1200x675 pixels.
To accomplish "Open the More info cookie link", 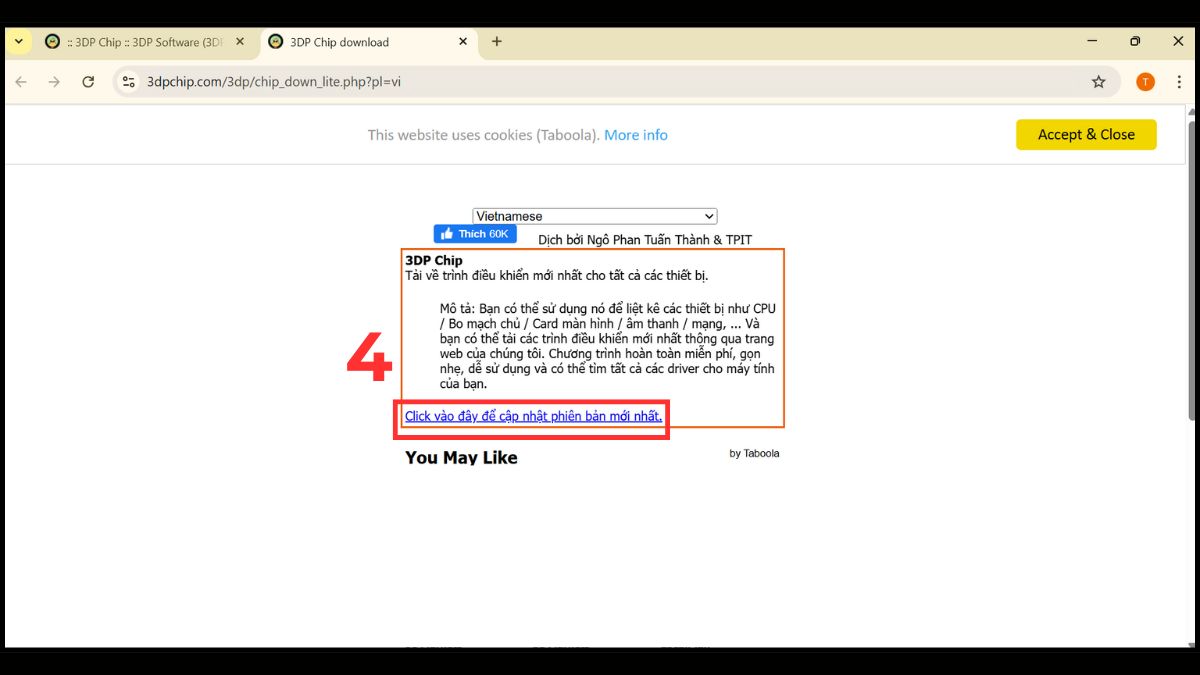I will click(635, 135).
